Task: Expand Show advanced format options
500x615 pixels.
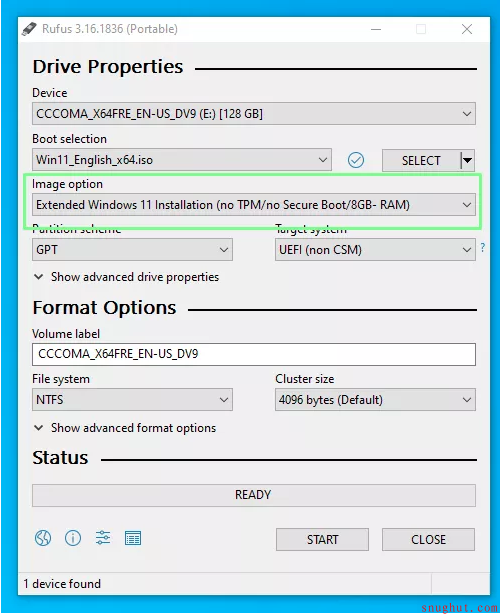Action: (x=125, y=428)
